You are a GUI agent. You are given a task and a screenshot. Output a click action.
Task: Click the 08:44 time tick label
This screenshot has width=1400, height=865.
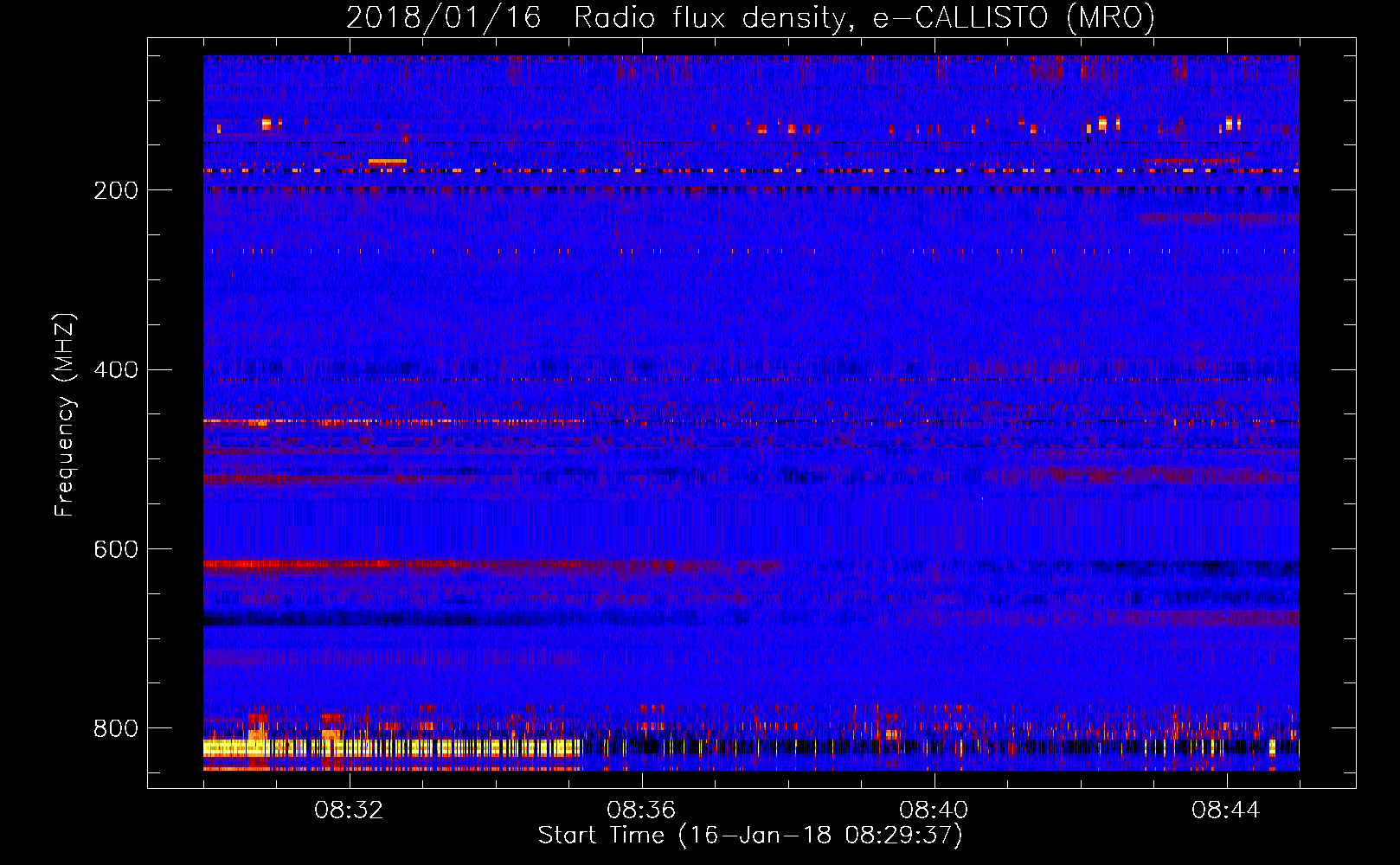pos(1226,811)
